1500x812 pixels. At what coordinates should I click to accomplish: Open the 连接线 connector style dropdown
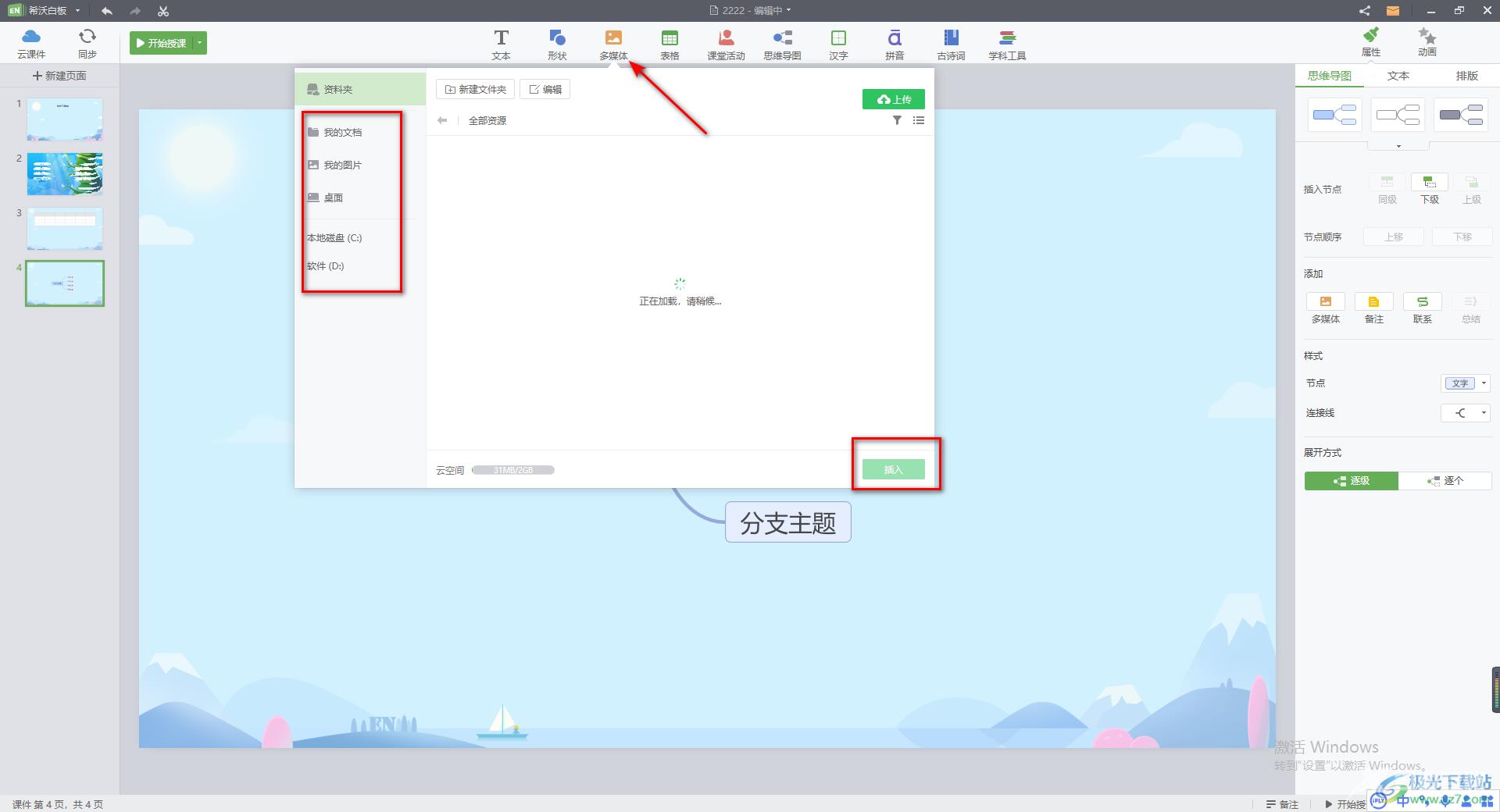pyautogui.click(x=1466, y=413)
